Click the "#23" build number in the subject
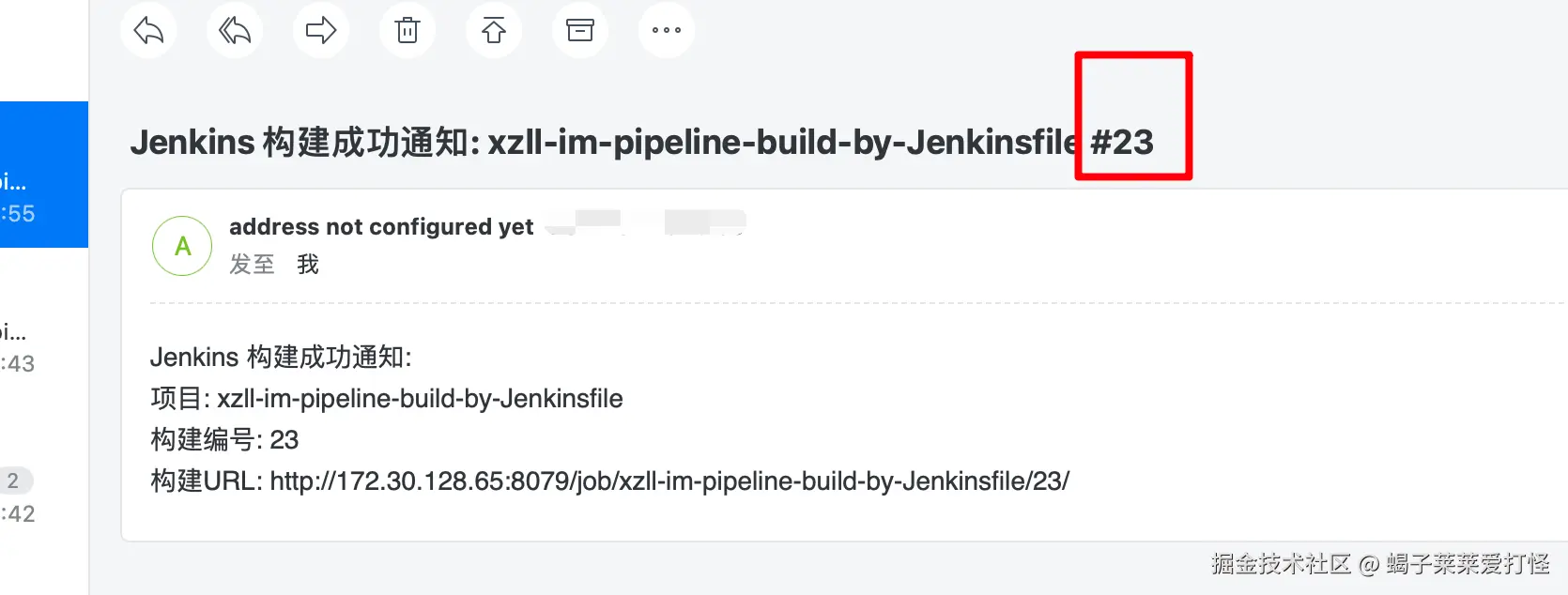1568x595 pixels. [1122, 143]
